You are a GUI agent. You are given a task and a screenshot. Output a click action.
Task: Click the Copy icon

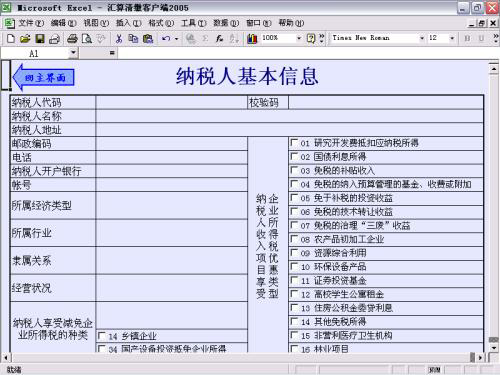pyautogui.click(x=133, y=39)
